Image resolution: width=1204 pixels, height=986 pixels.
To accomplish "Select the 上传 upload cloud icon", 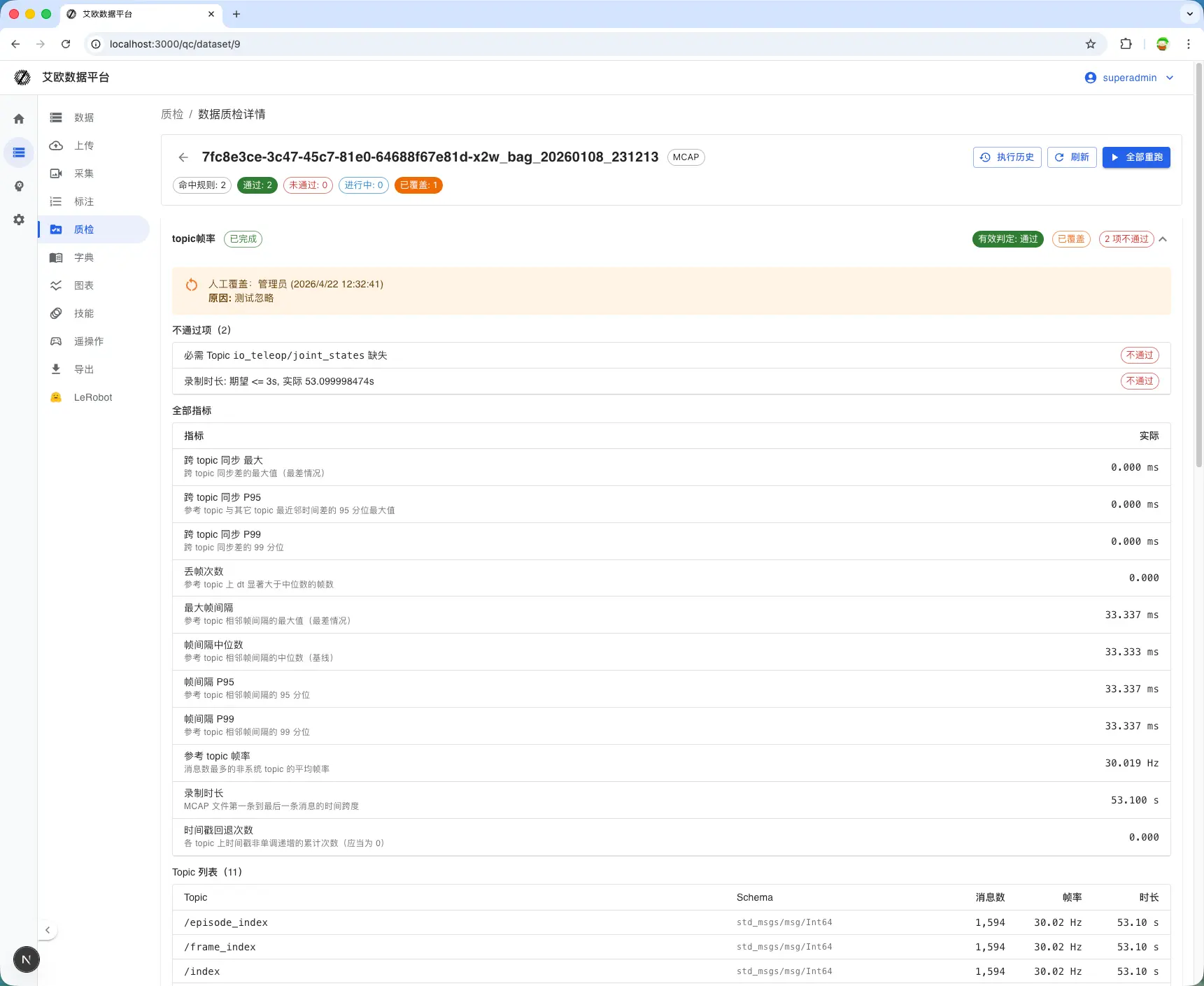I will (x=56, y=145).
